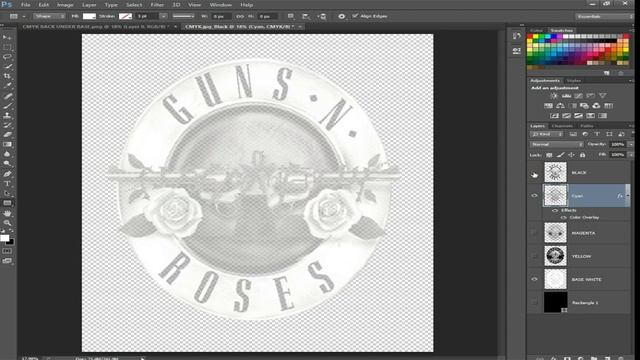Switch to the CMYK BACK UNDER BASE document tab
The width and height of the screenshot is (640, 360).
click(x=96, y=27)
